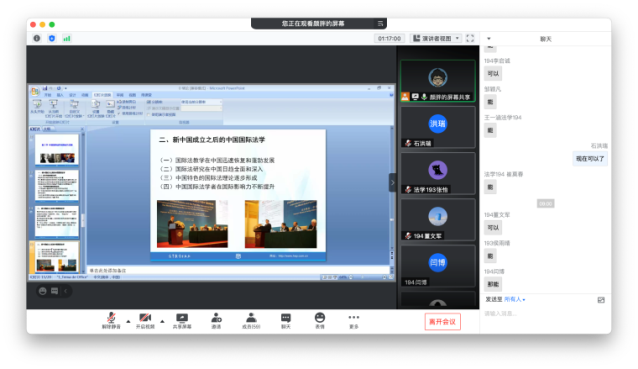The height and width of the screenshot is (369, 638).
Task: Open the Speaker View dropdown
Action: (x=436, y=38)
